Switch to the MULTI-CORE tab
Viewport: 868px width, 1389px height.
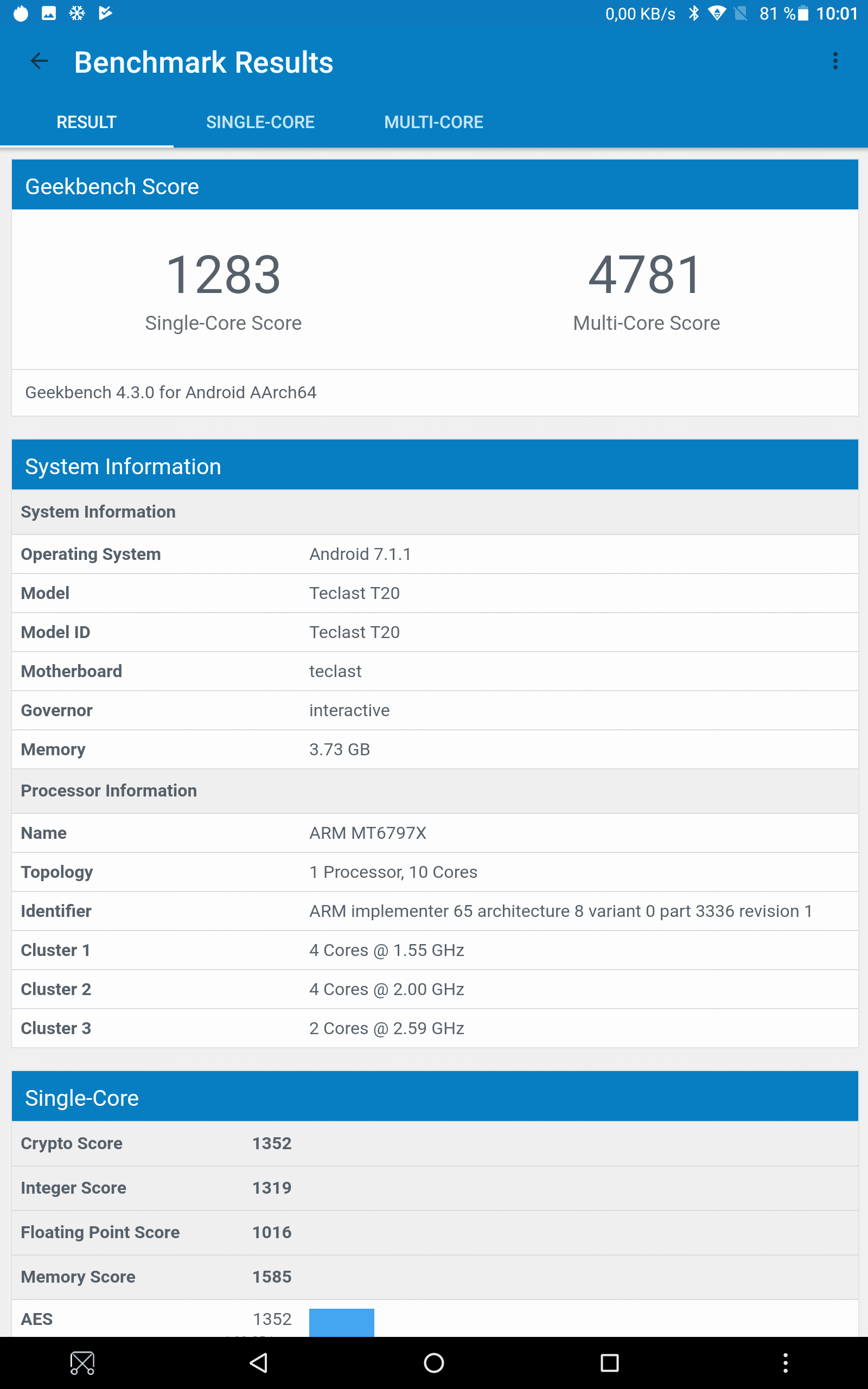click(433, 122)
